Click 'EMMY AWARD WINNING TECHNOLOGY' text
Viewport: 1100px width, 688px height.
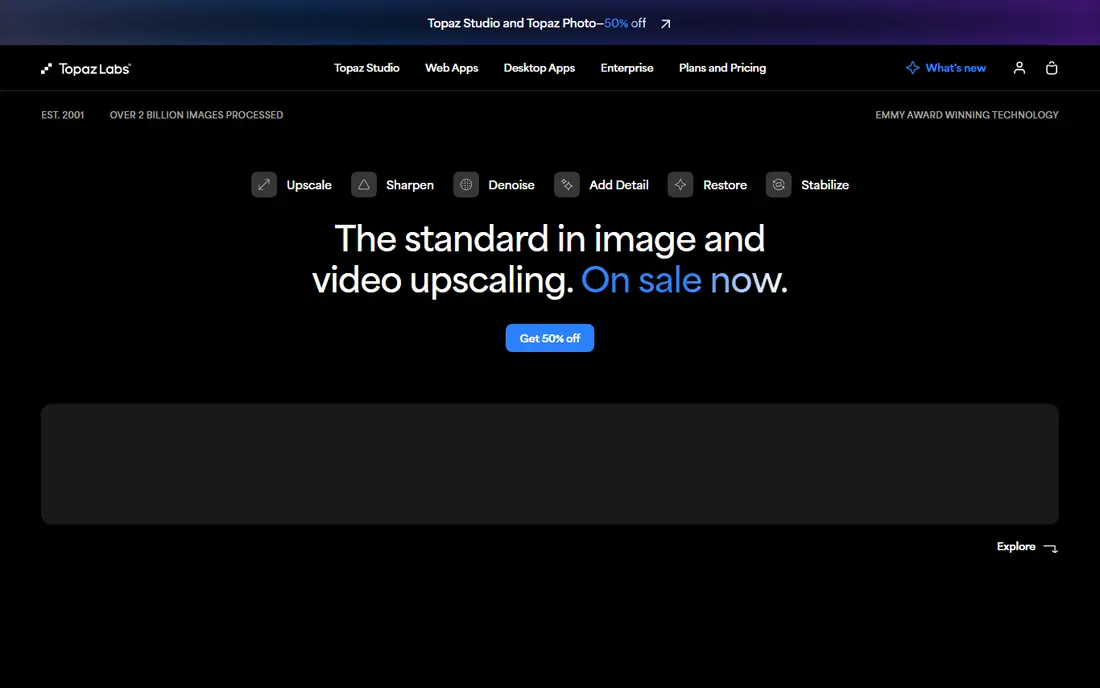pos(967,115)
